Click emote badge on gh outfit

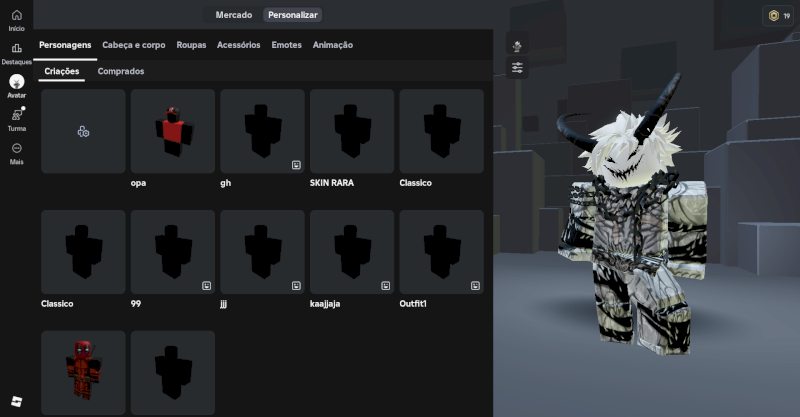[296, 165]
